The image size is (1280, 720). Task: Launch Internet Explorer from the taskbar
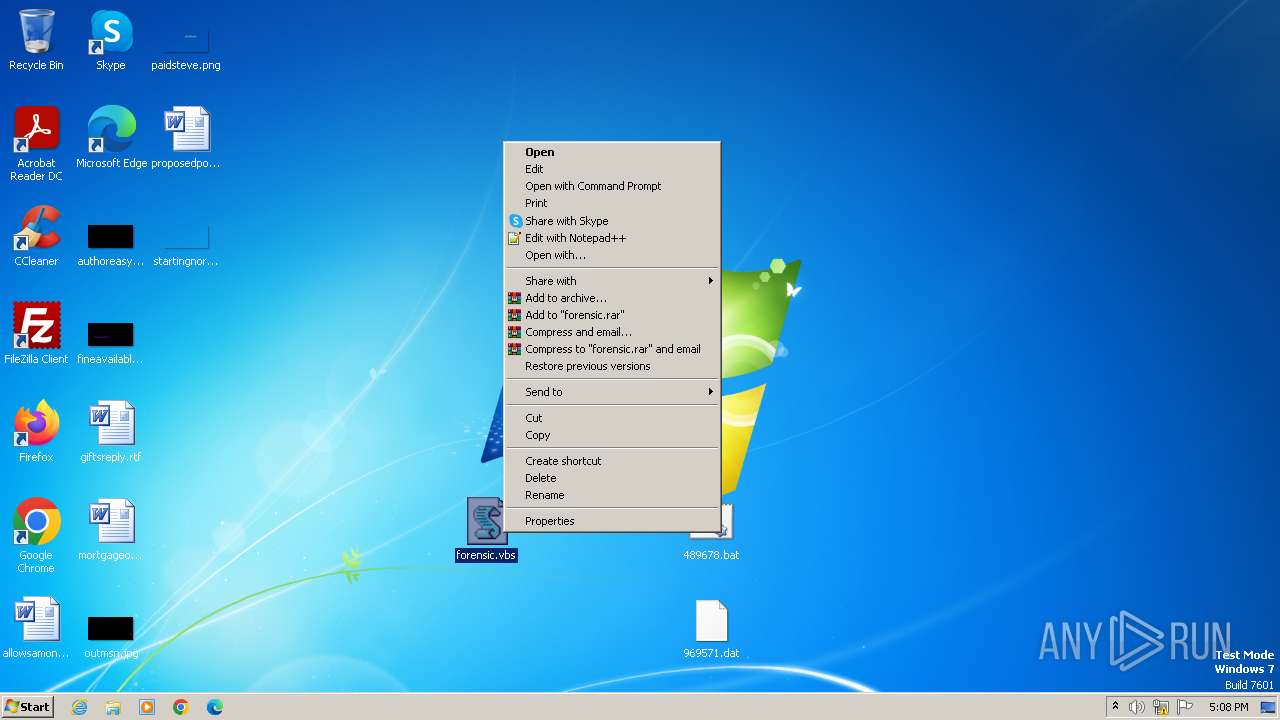tap(79, 707)
